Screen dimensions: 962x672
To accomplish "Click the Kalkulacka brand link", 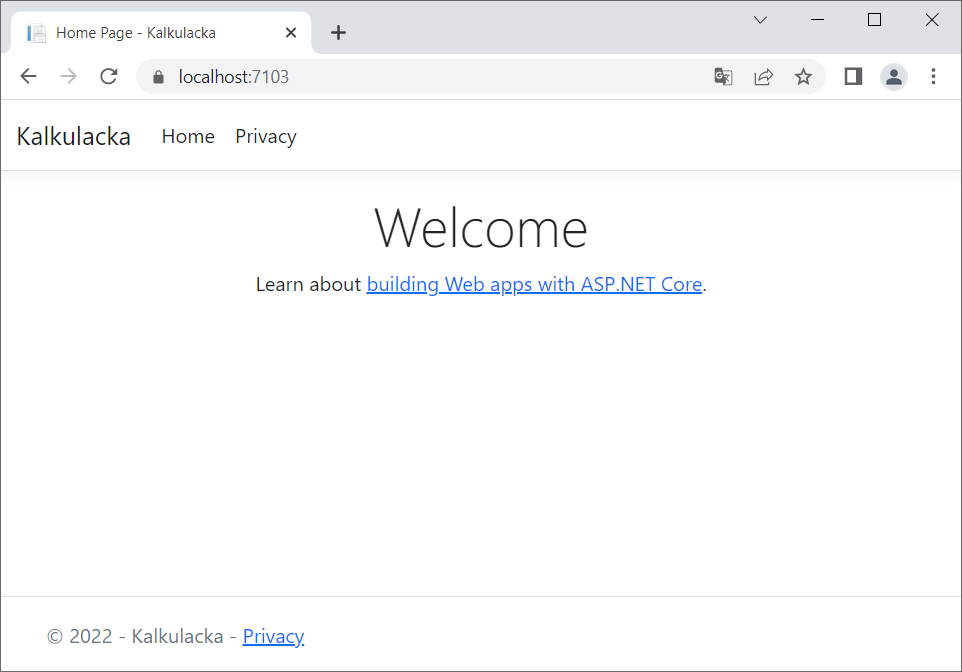I will (74, 136).
